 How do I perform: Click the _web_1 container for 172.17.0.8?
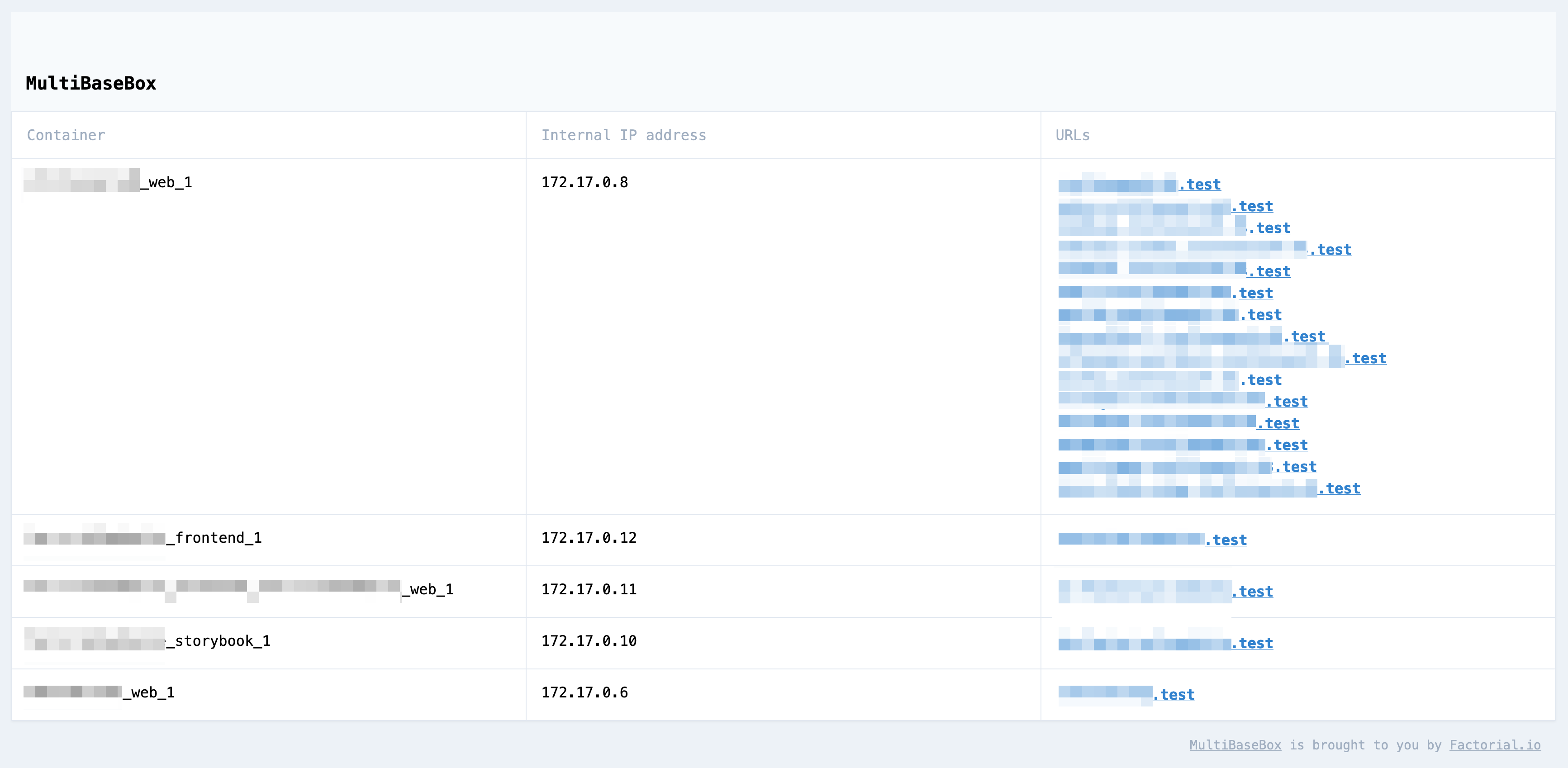[108, 183]
